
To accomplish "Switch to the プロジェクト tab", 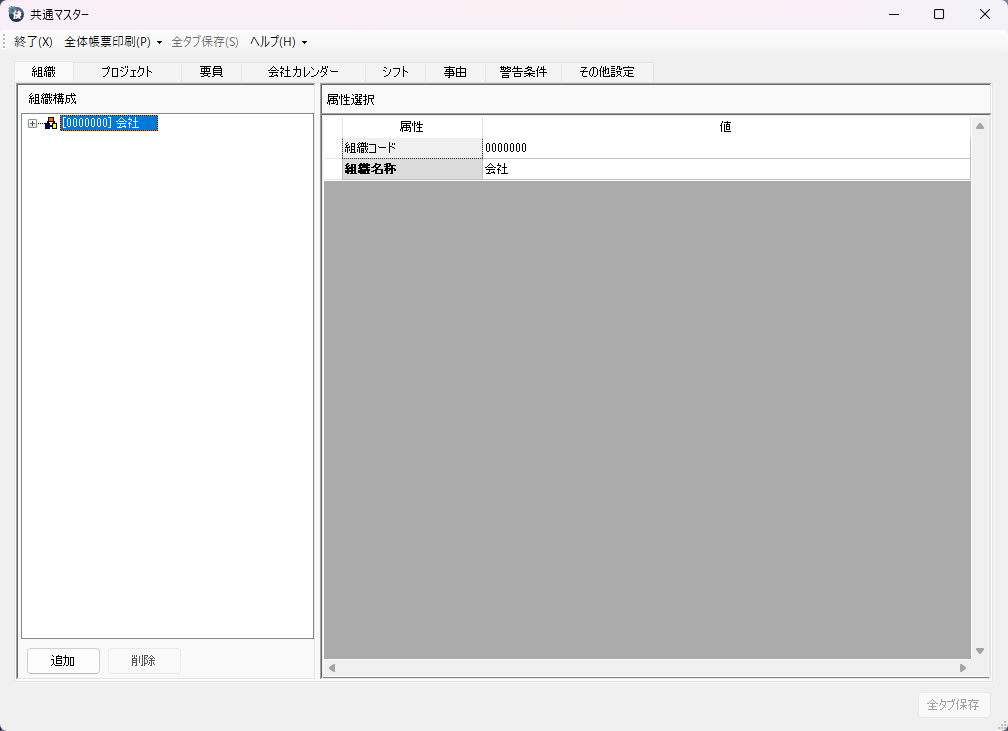I will pos(127,72).
